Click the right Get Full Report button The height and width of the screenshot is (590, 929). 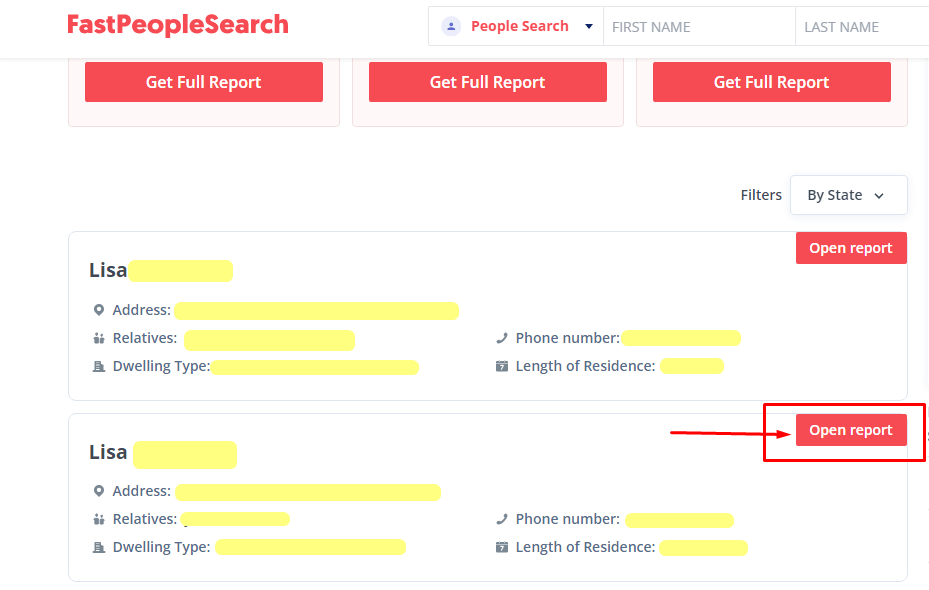pos(771,82)
